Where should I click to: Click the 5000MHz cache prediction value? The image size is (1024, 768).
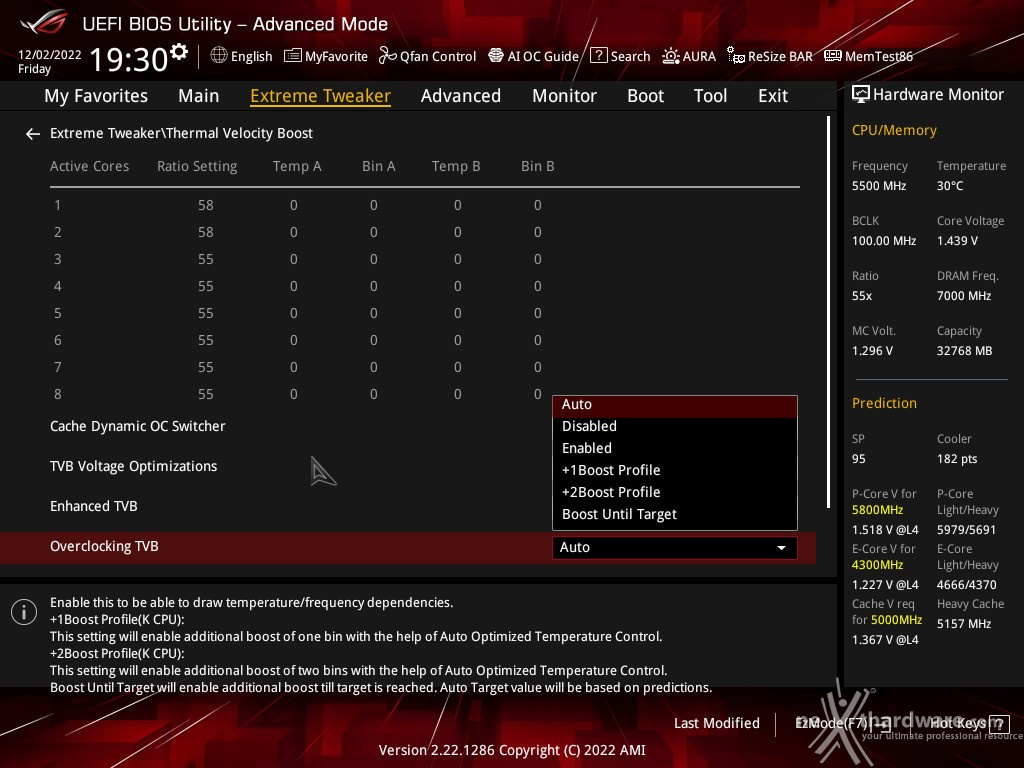(x=896, y=620)
